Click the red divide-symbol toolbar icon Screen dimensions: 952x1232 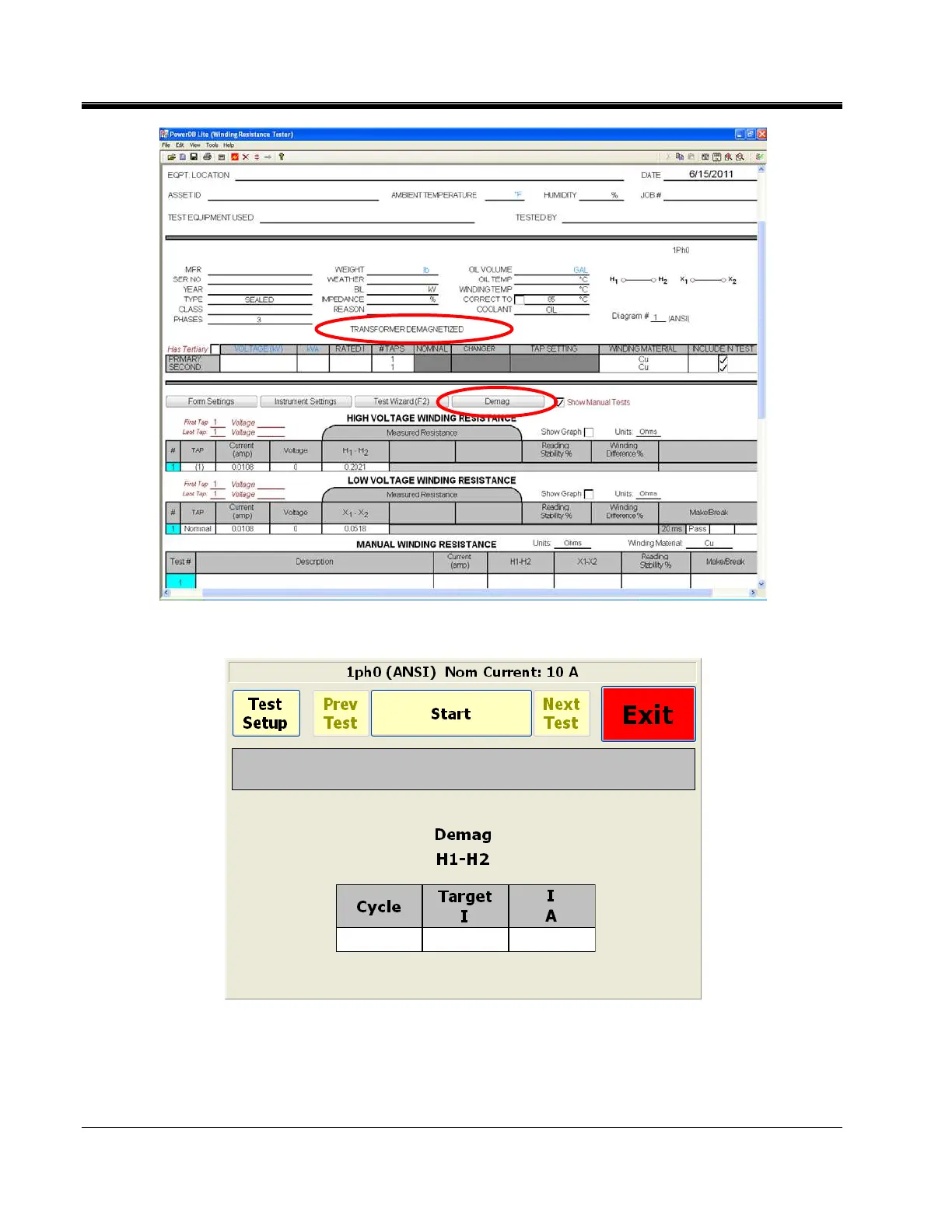click(257, 157)
